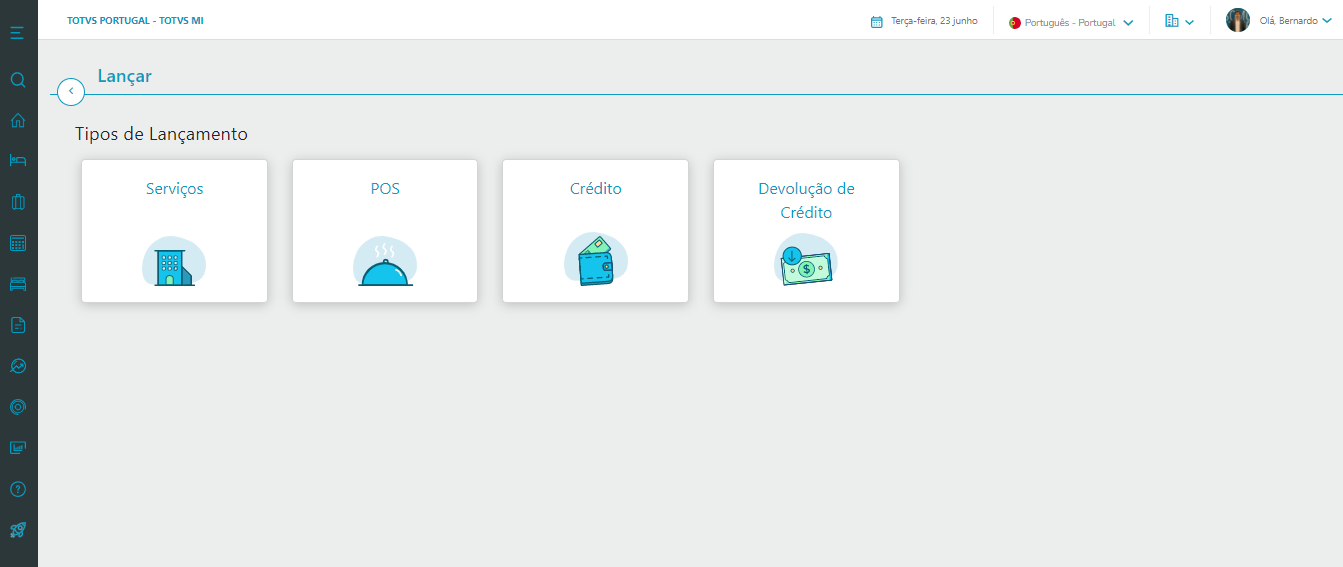Open the luggage icon in sidebar
Screen dimensions: 1343x567
pyautogui.click(x=17, y=202)
